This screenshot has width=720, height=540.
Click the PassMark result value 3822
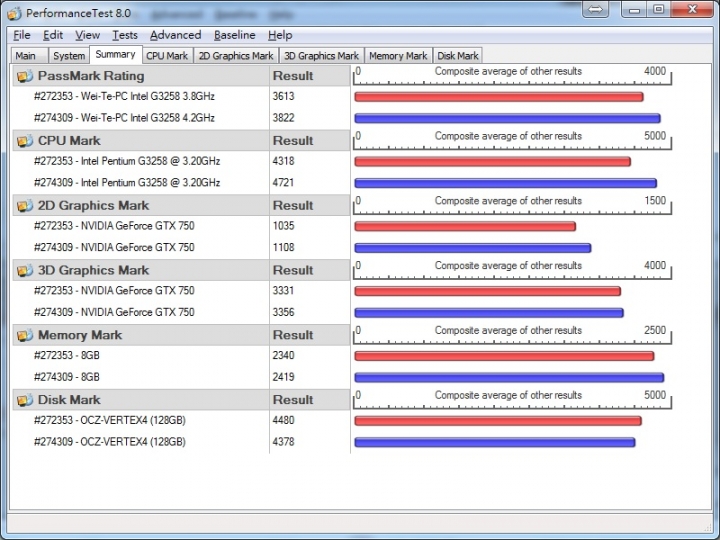(x=283, y=118)
